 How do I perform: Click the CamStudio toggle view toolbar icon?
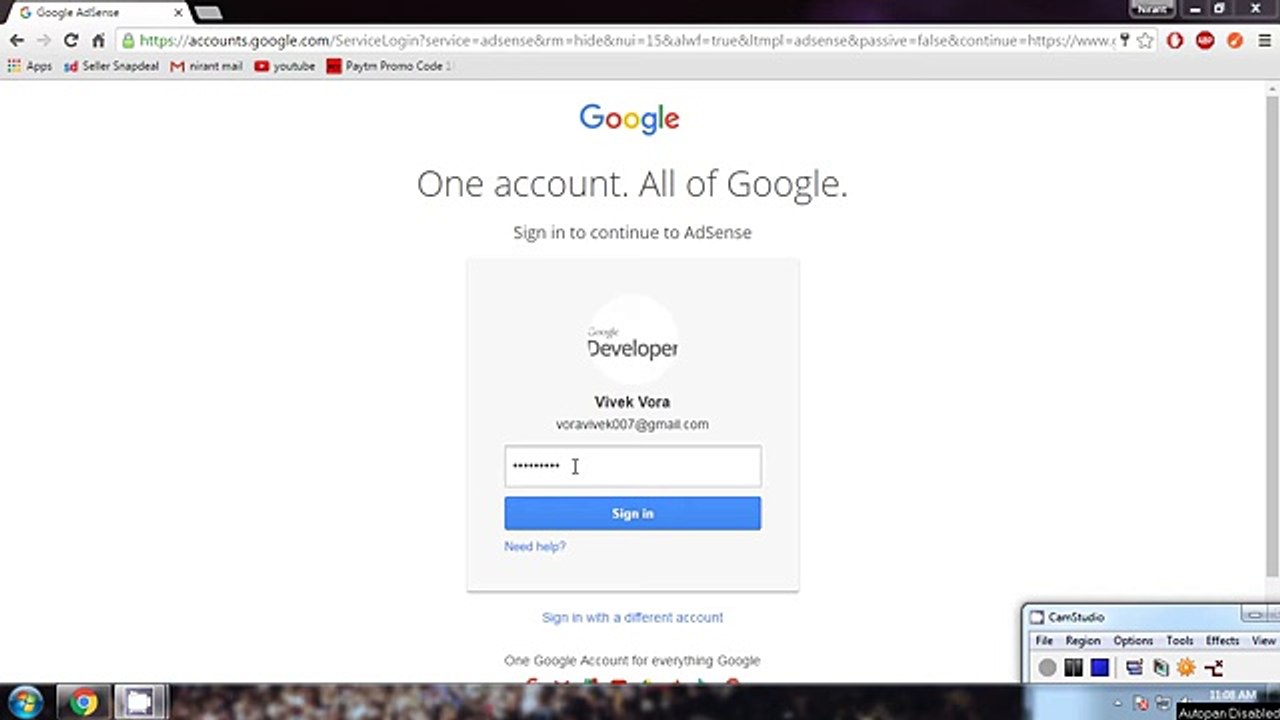click(1134, 668)
